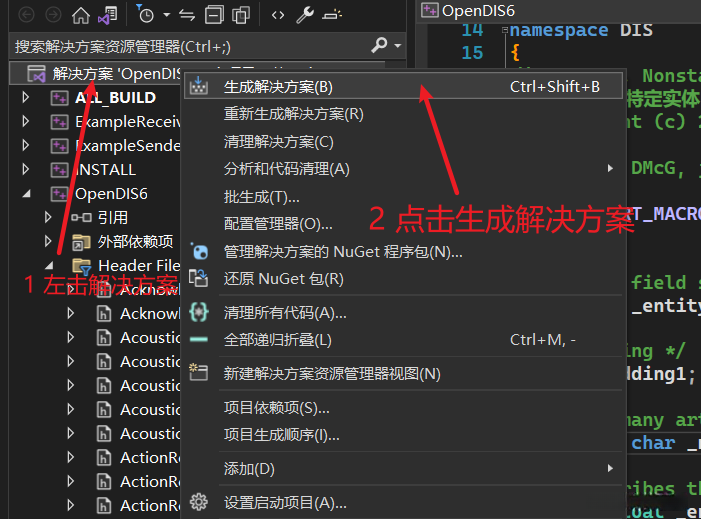Toggle sync with active document arrows icon
701x519 pixels.
pyautogui.click(x=187, y=15)
